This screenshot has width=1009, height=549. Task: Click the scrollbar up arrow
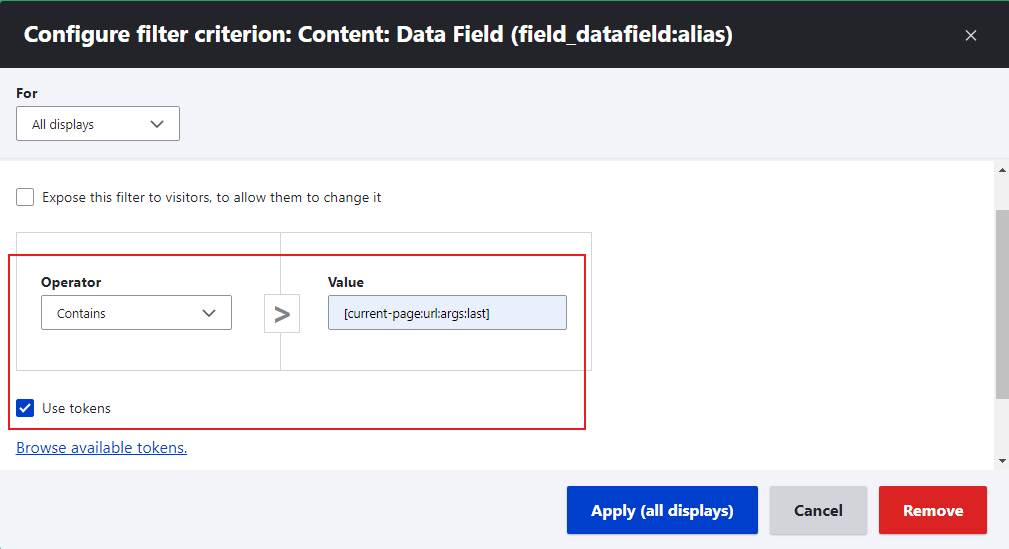[x=1002, y=171]
